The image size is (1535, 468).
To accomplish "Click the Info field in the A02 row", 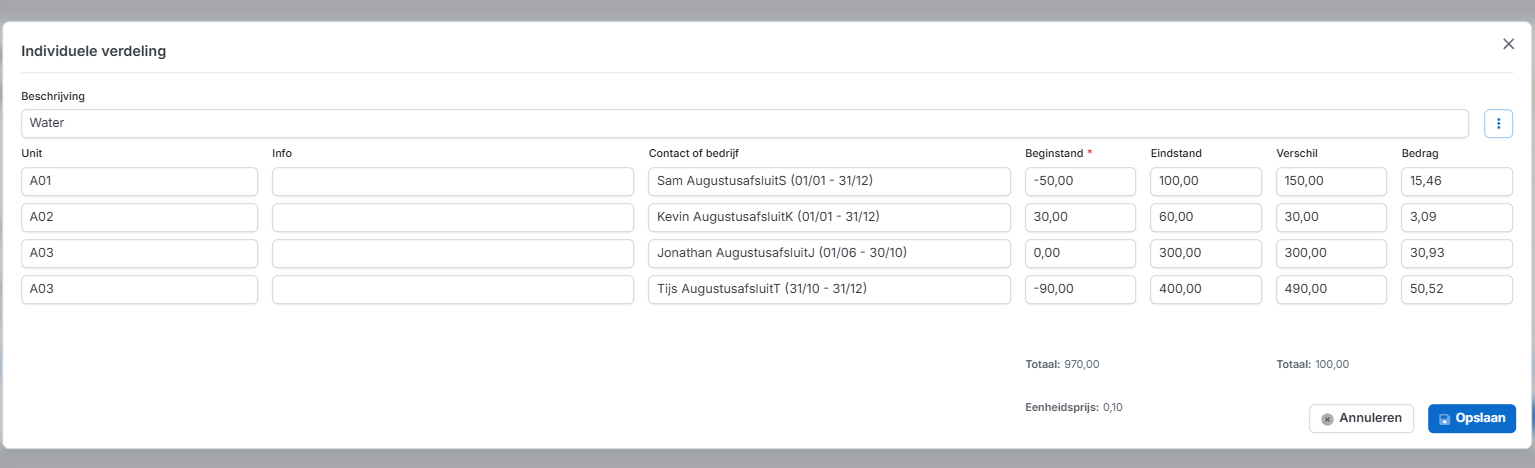I will [x=452, y=218].
